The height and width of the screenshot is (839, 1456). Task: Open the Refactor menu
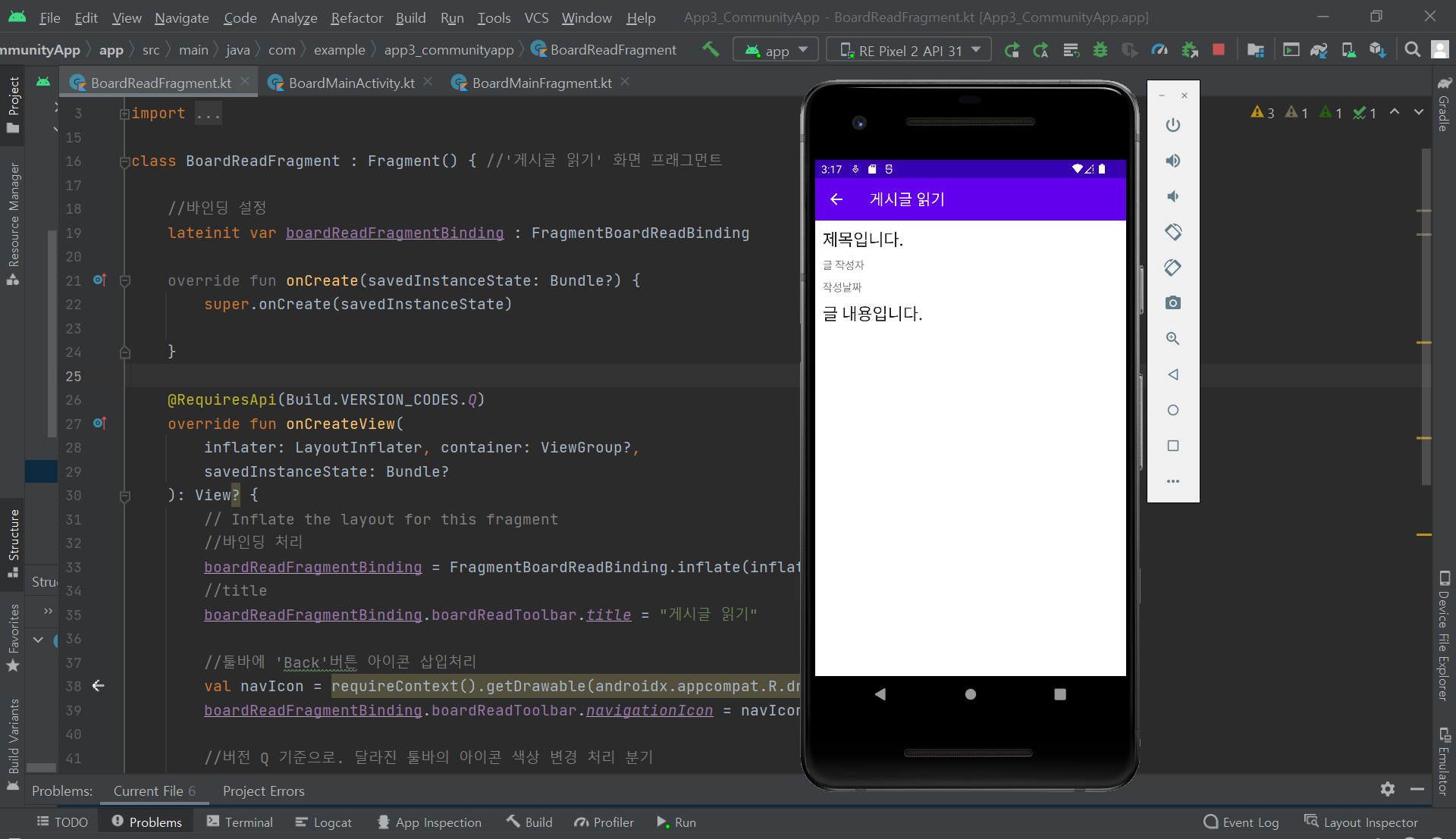(x=356, y=17)
